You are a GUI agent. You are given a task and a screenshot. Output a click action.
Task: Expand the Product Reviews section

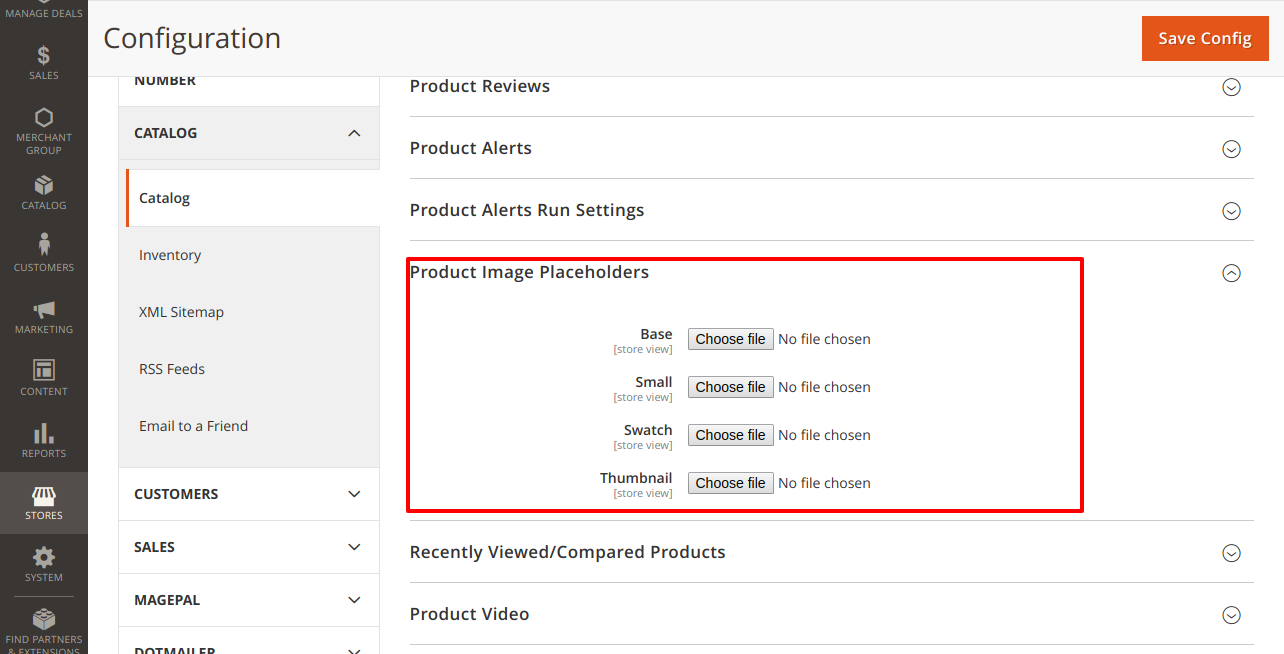[1231, 87]
